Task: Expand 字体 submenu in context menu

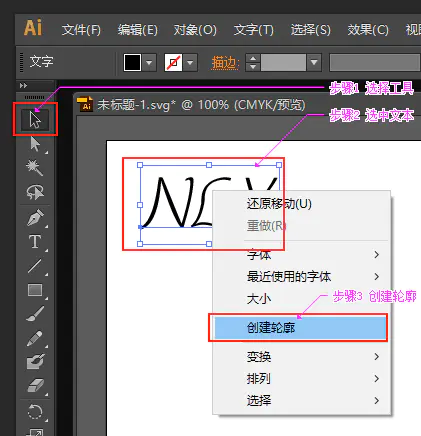Action: click(x=302, y=255)
